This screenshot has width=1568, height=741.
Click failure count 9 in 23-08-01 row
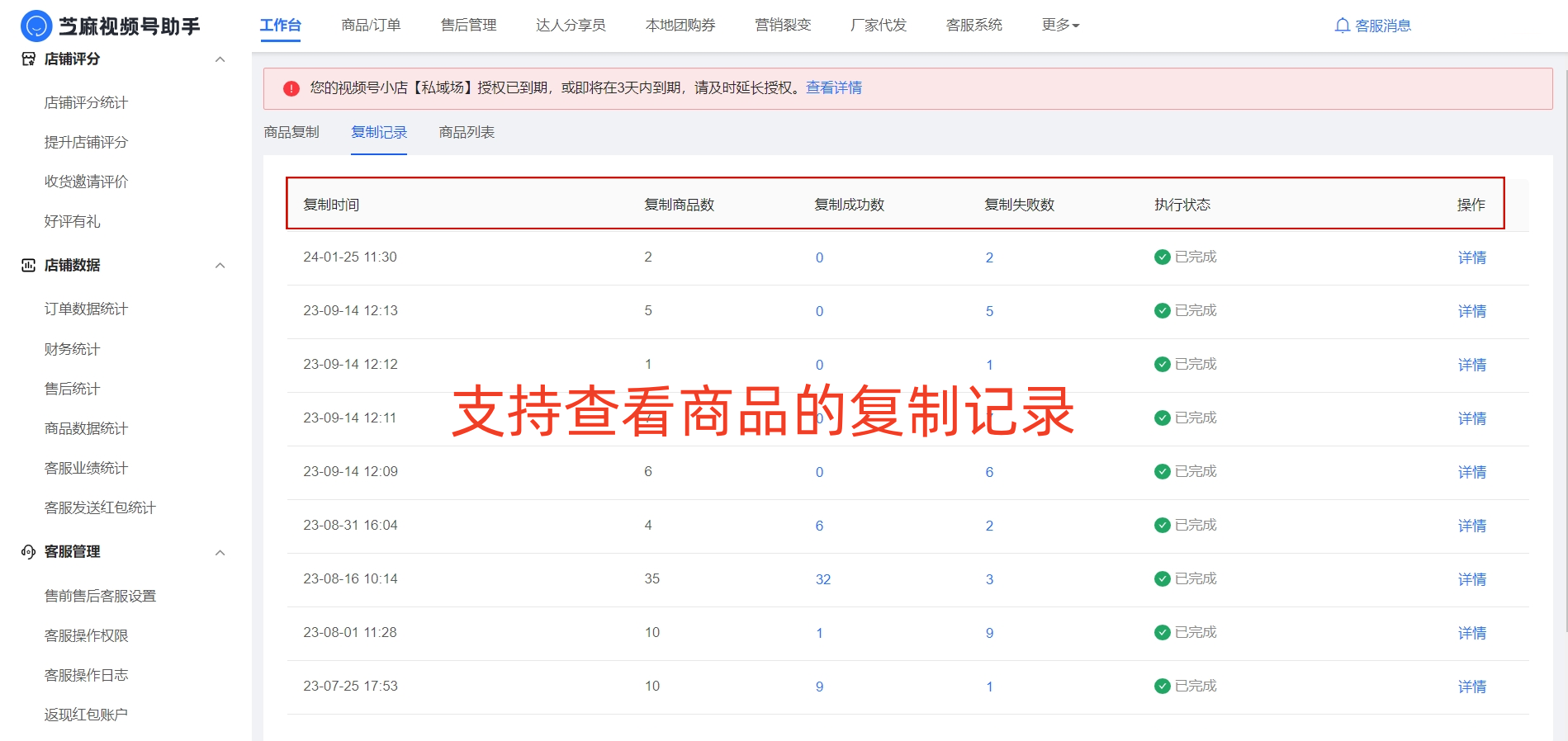coord(989,633)
